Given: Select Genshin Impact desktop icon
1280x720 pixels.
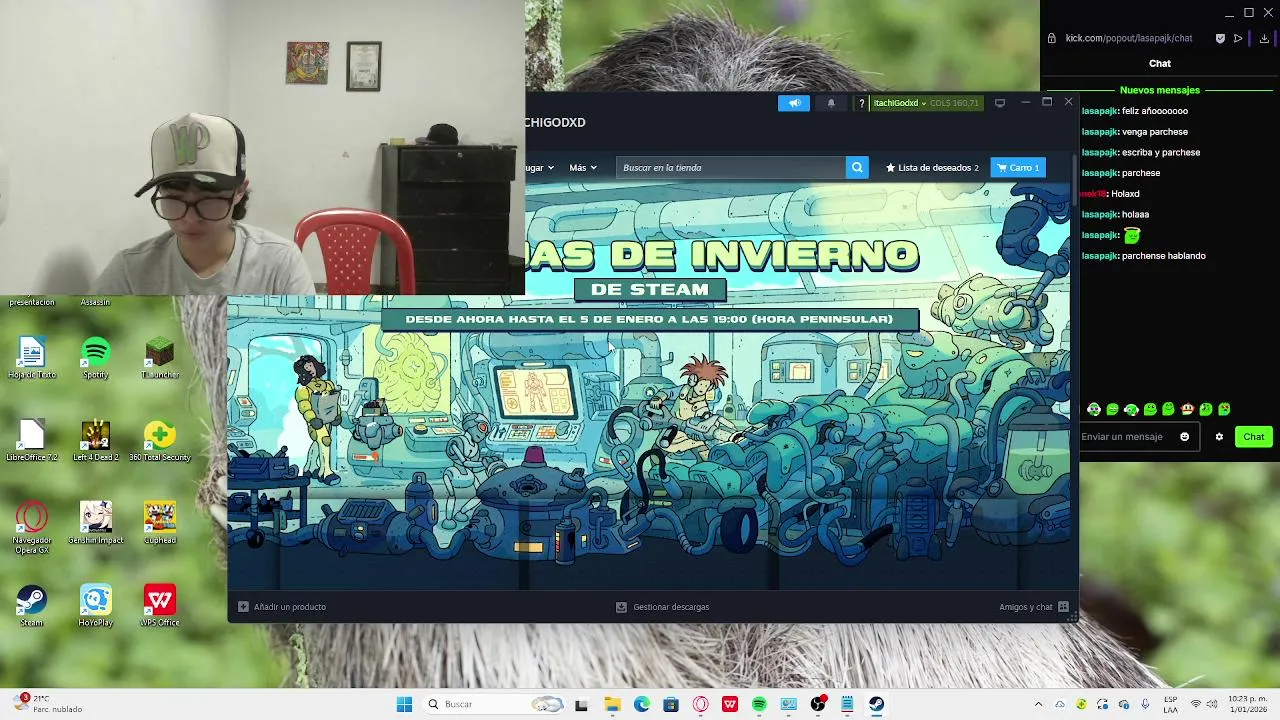Looking at the screenshot, I should tap(96, 523).
